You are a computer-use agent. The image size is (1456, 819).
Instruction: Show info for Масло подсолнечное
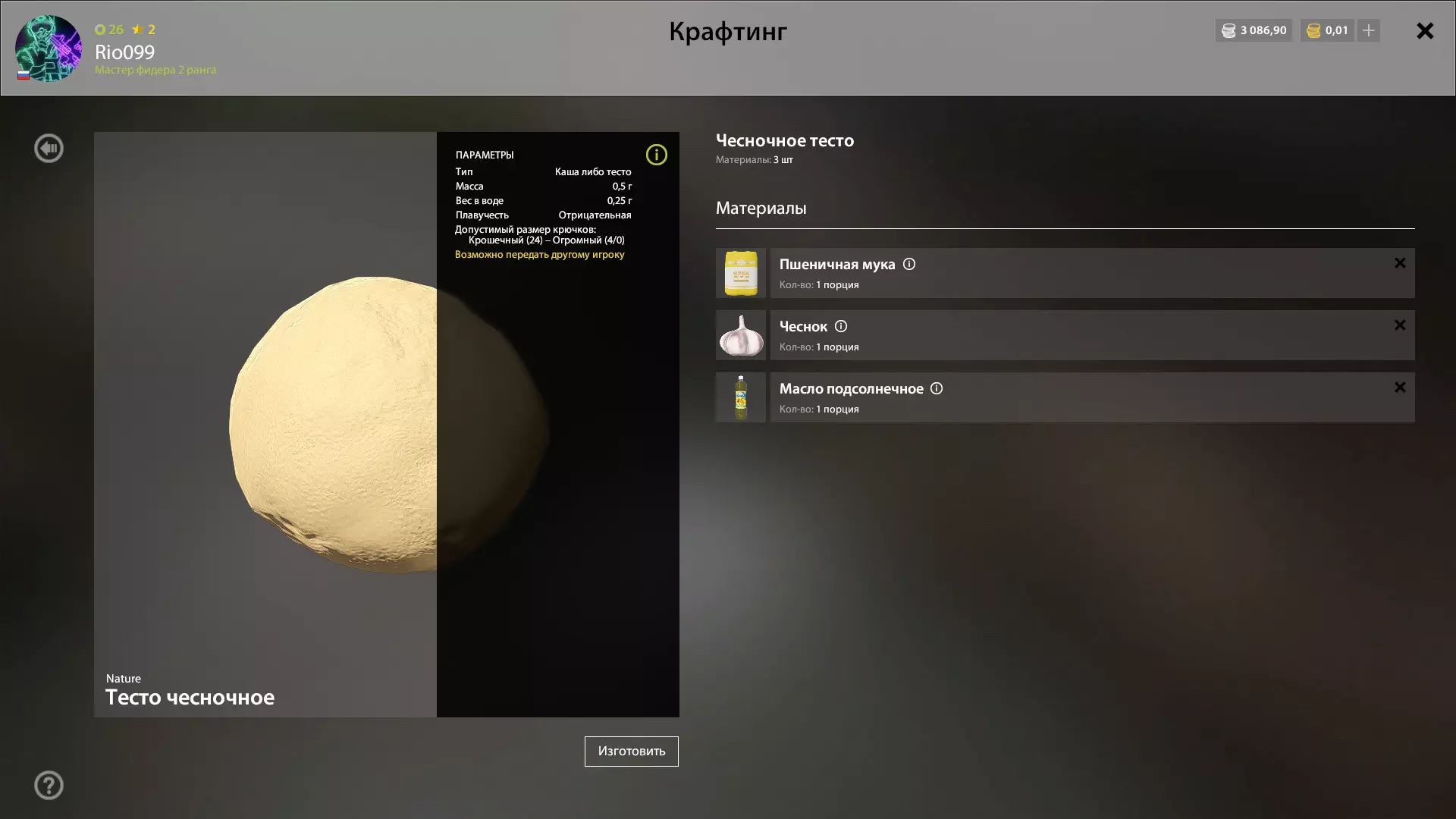pyautogui.click(x=937, y=389)
